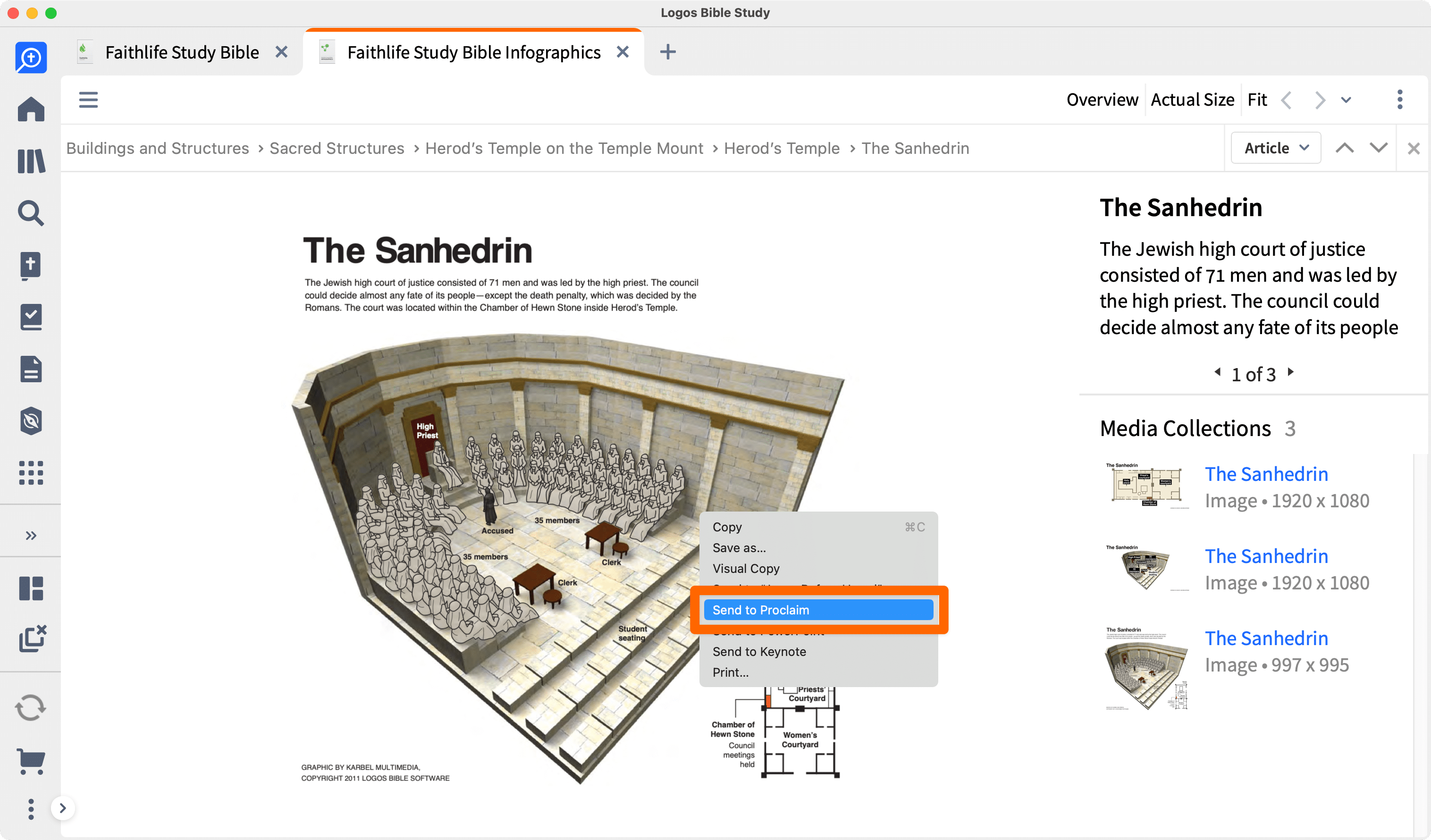Open the second The Sanhedrin 1920 x 1080 link

[1266, 556]
